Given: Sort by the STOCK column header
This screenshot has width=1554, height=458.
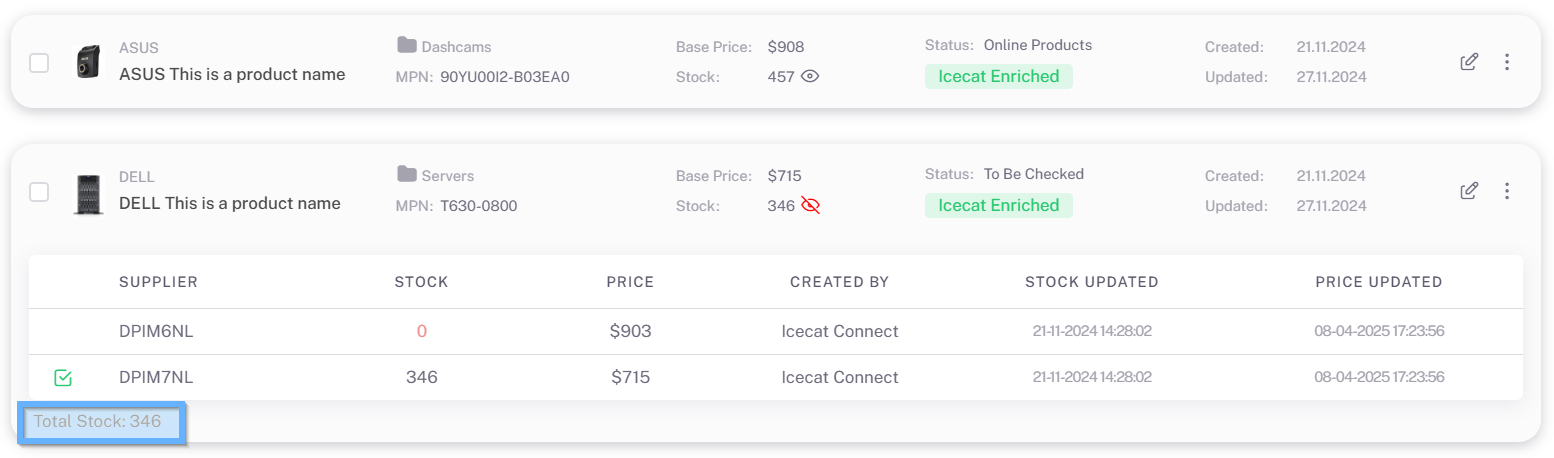Looking at the screenshot, I should pyautogui.click(x=422, y=282).
